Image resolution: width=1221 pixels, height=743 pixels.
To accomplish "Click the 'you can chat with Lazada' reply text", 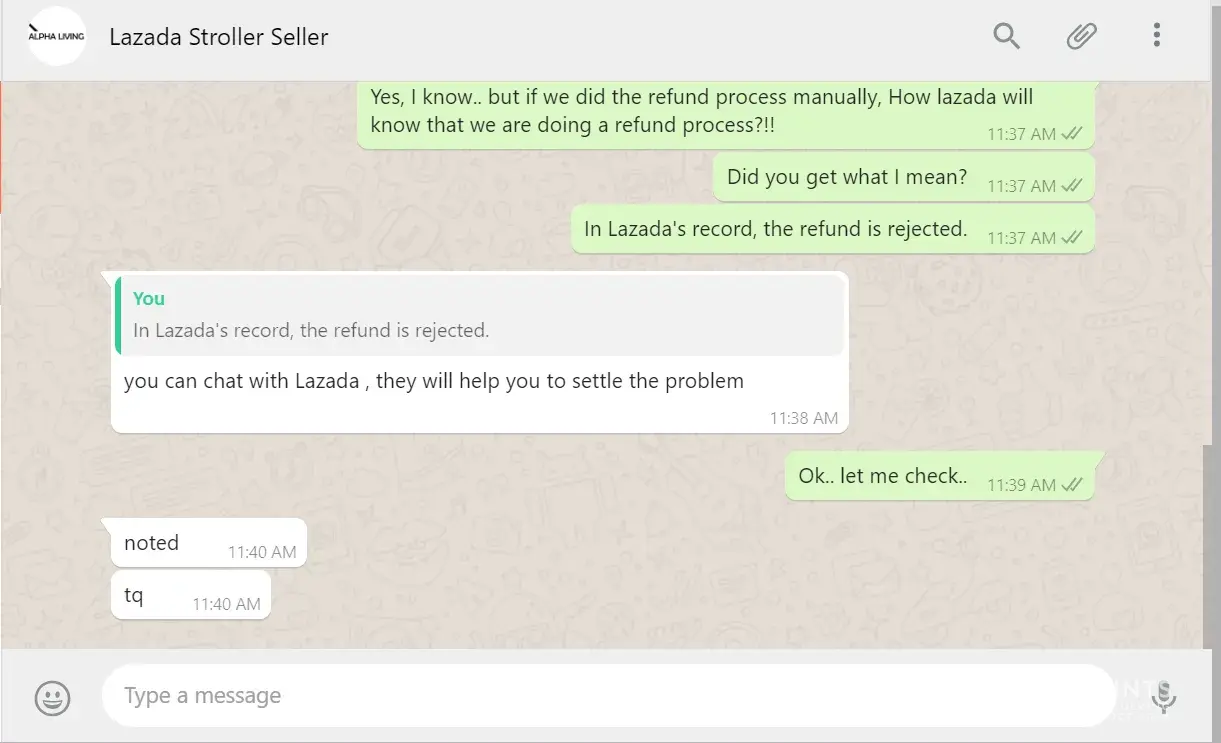I will pyautogui.click(x=433, y=381).
